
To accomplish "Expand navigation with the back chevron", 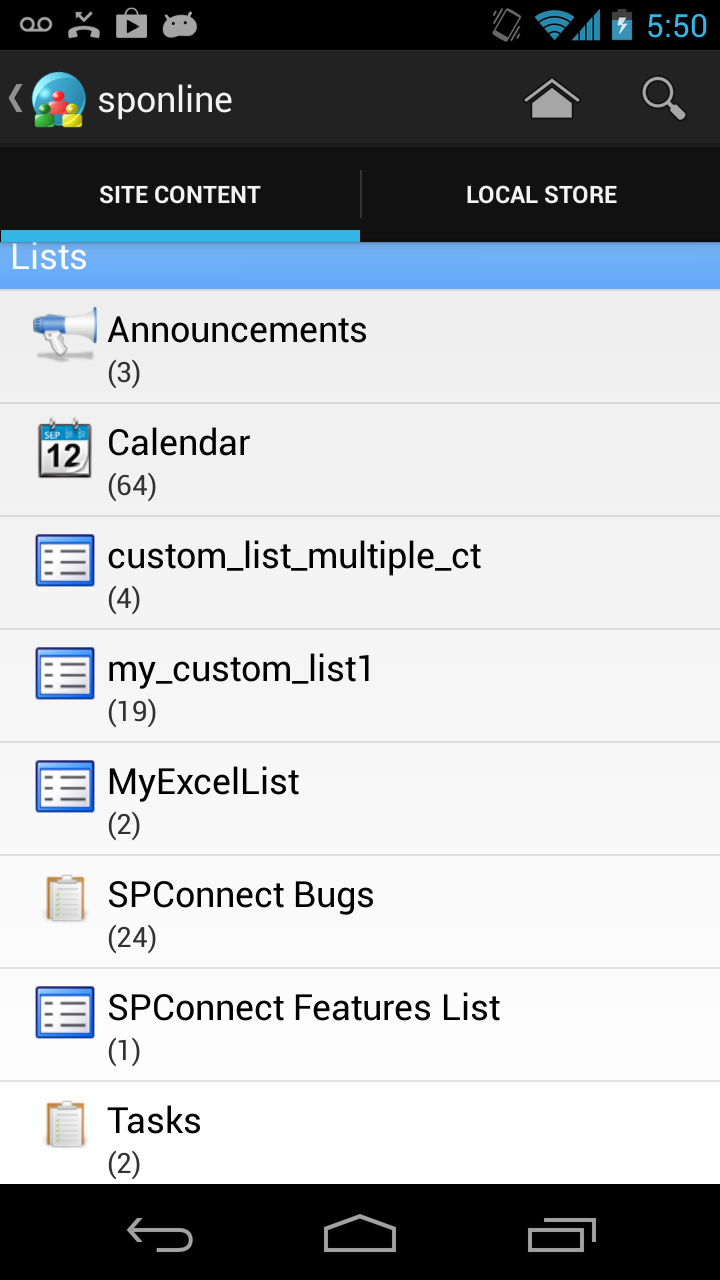I will tap(14, 98).
